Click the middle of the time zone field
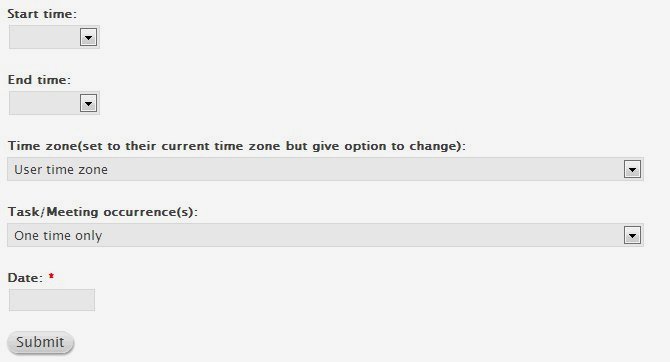 pos(325,169)
